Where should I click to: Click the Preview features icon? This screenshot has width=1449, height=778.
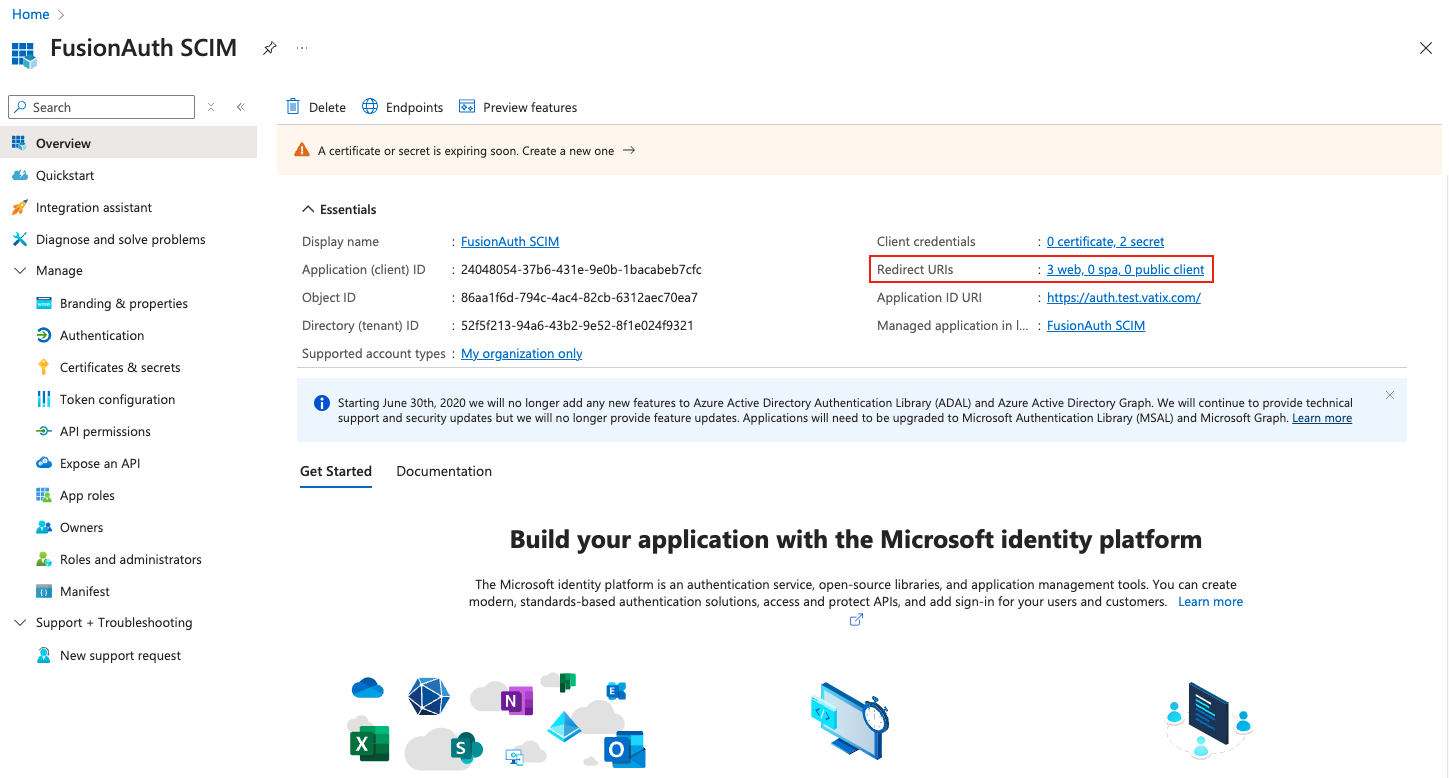[x=467, y=107]
